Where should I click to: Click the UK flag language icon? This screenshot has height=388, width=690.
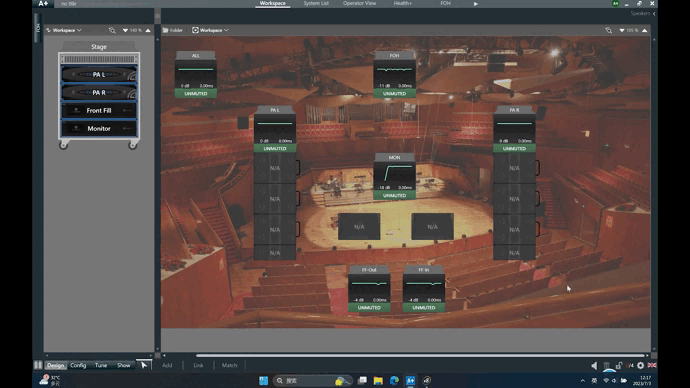652,365
